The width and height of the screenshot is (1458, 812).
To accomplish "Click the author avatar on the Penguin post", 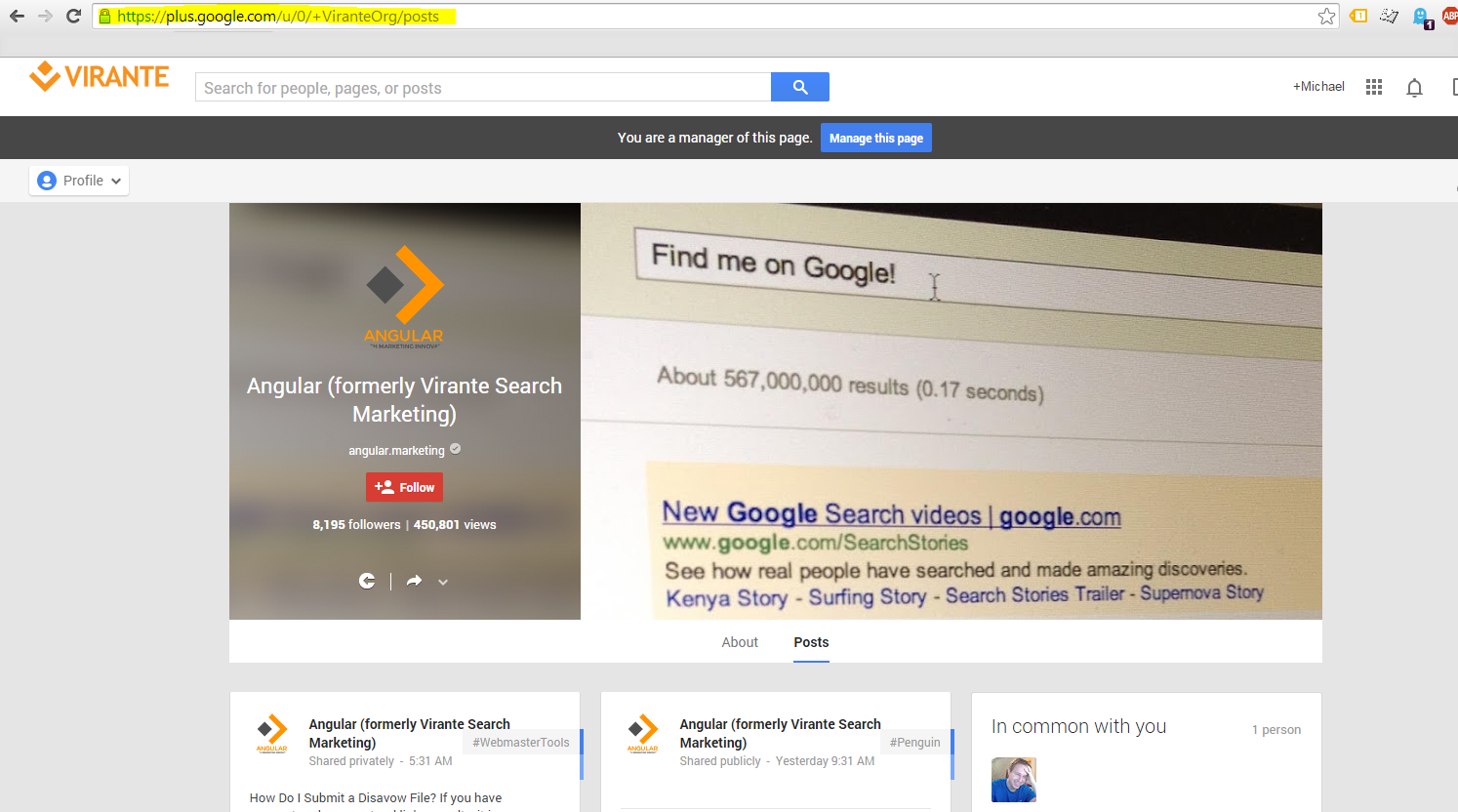I will (643, 734).
